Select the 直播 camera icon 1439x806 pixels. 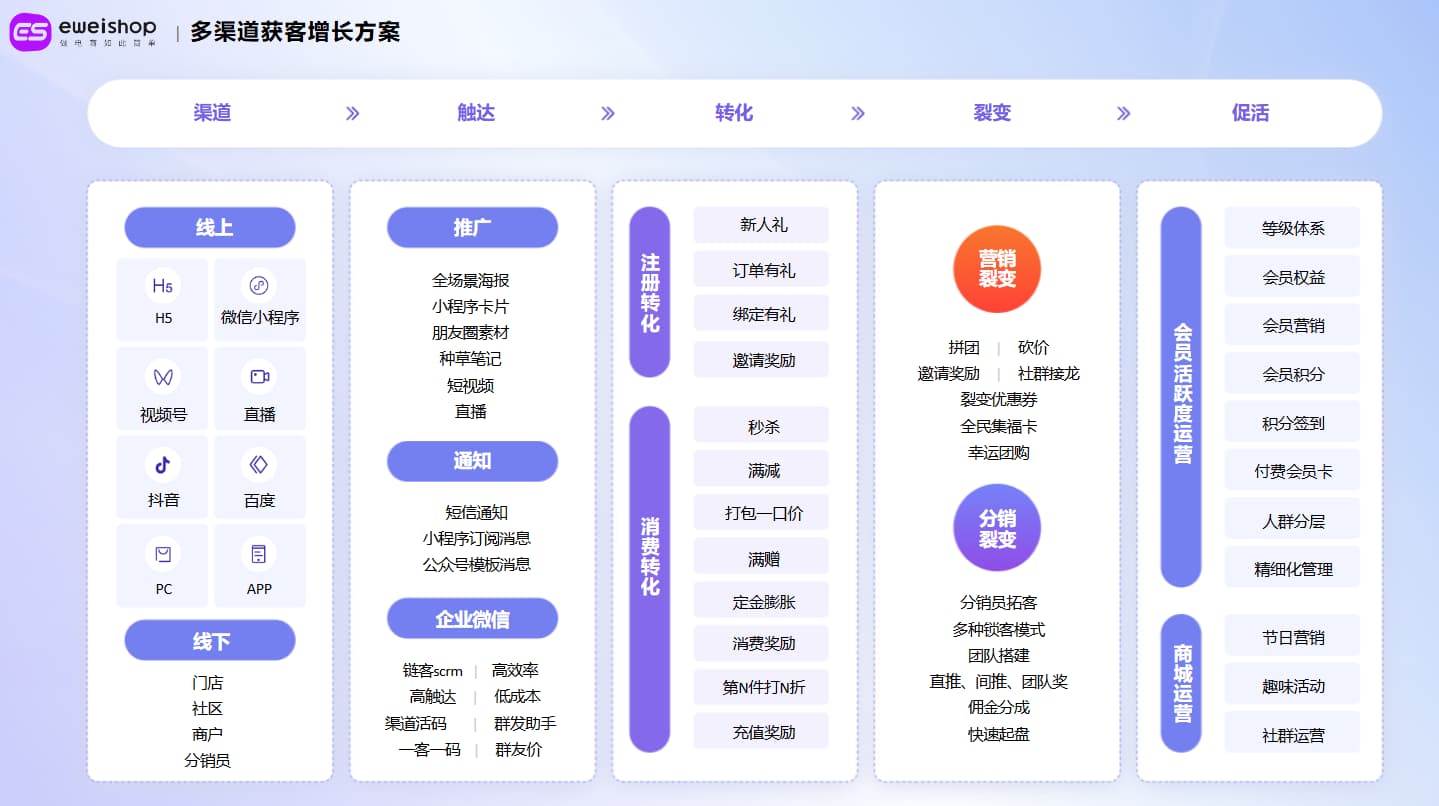pyautogui.click(x=259, y=377)
